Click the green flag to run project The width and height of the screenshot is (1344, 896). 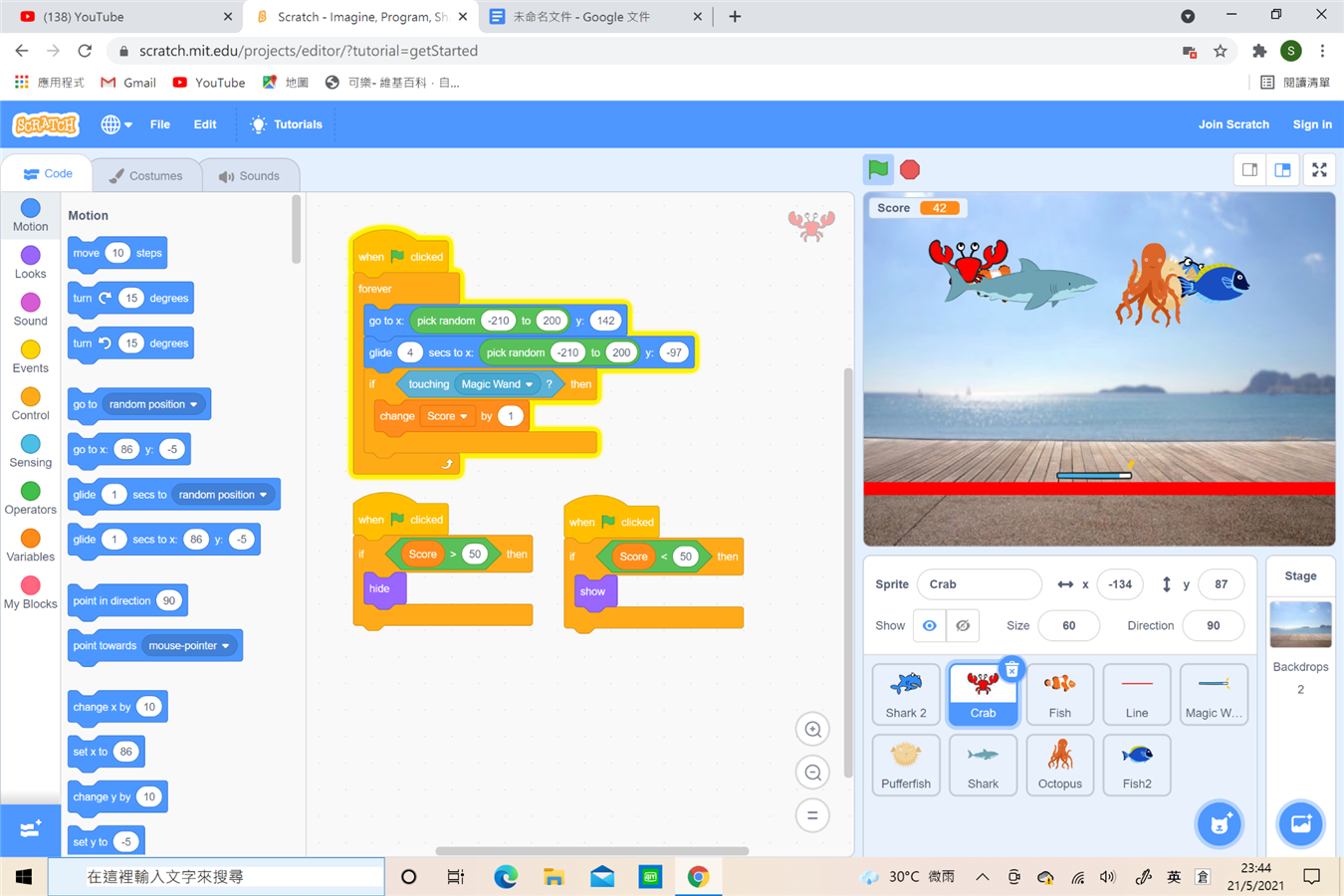878,169
